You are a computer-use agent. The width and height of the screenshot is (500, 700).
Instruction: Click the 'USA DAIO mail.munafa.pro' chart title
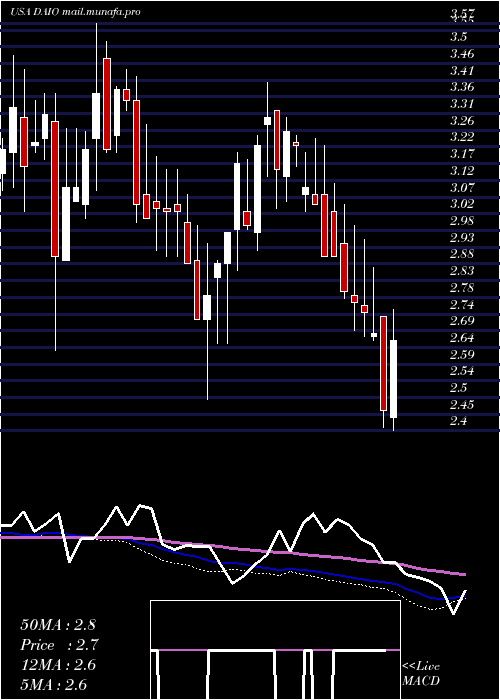point(75,12)
